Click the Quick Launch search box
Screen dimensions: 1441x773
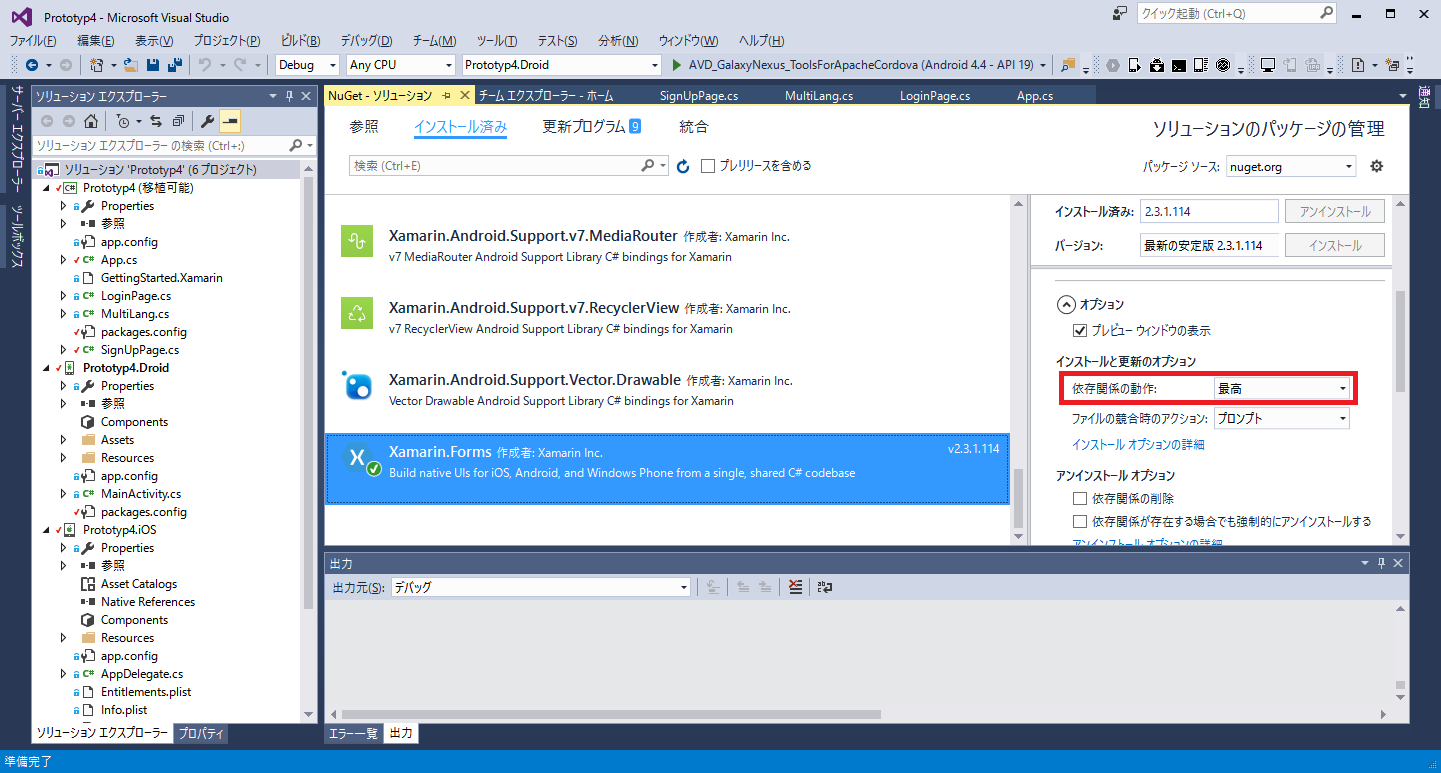[x=1237, y=14]
